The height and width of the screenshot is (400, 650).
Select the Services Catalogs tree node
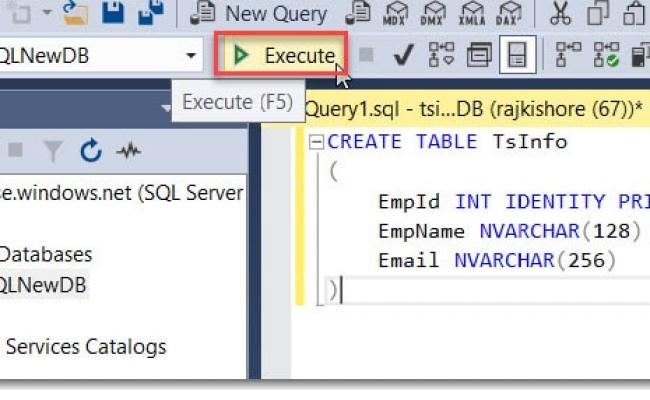pos(86,347)
